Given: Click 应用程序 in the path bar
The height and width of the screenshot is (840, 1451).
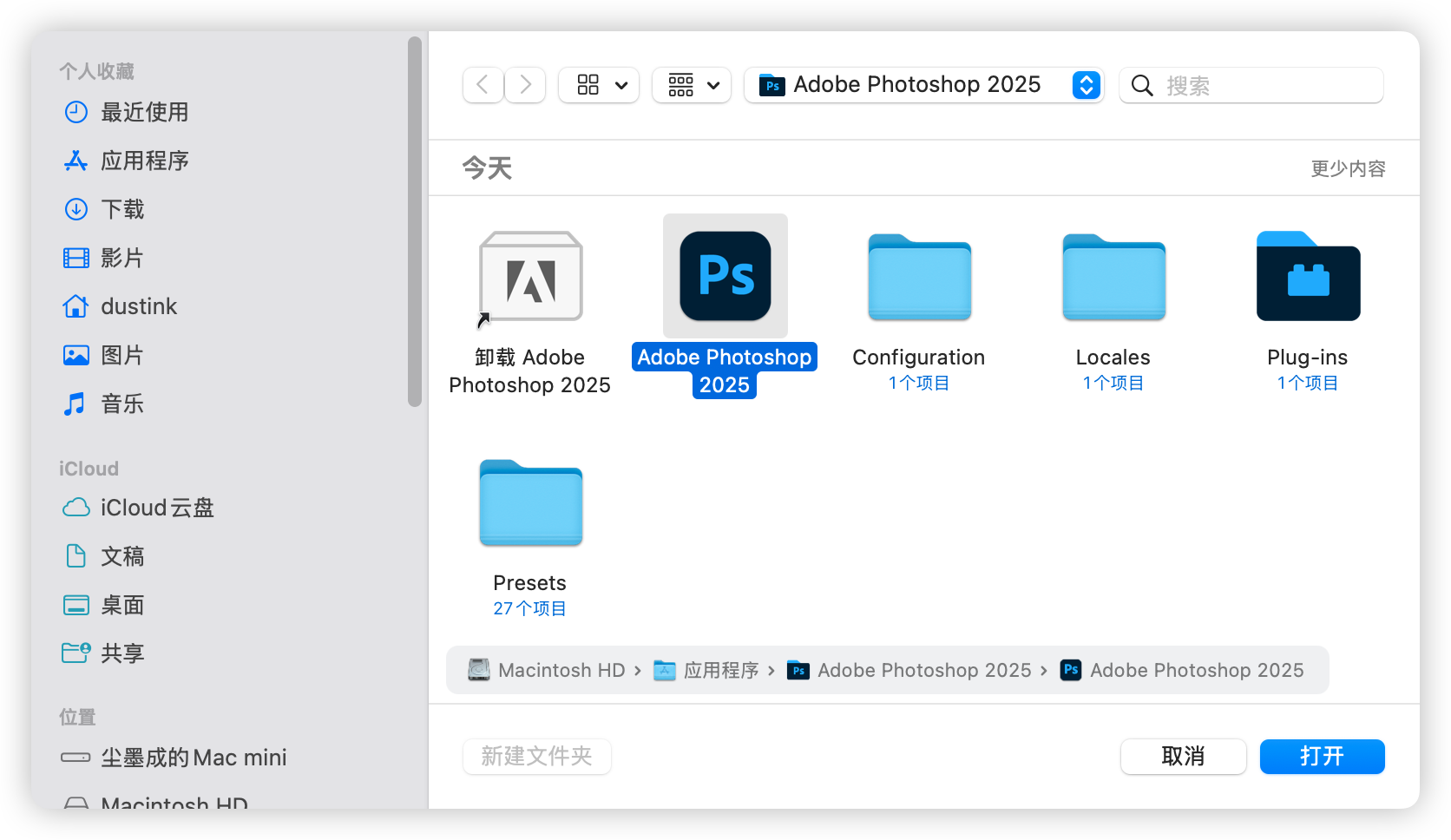Looking at the screenshot, I should [x=706, y=670].
